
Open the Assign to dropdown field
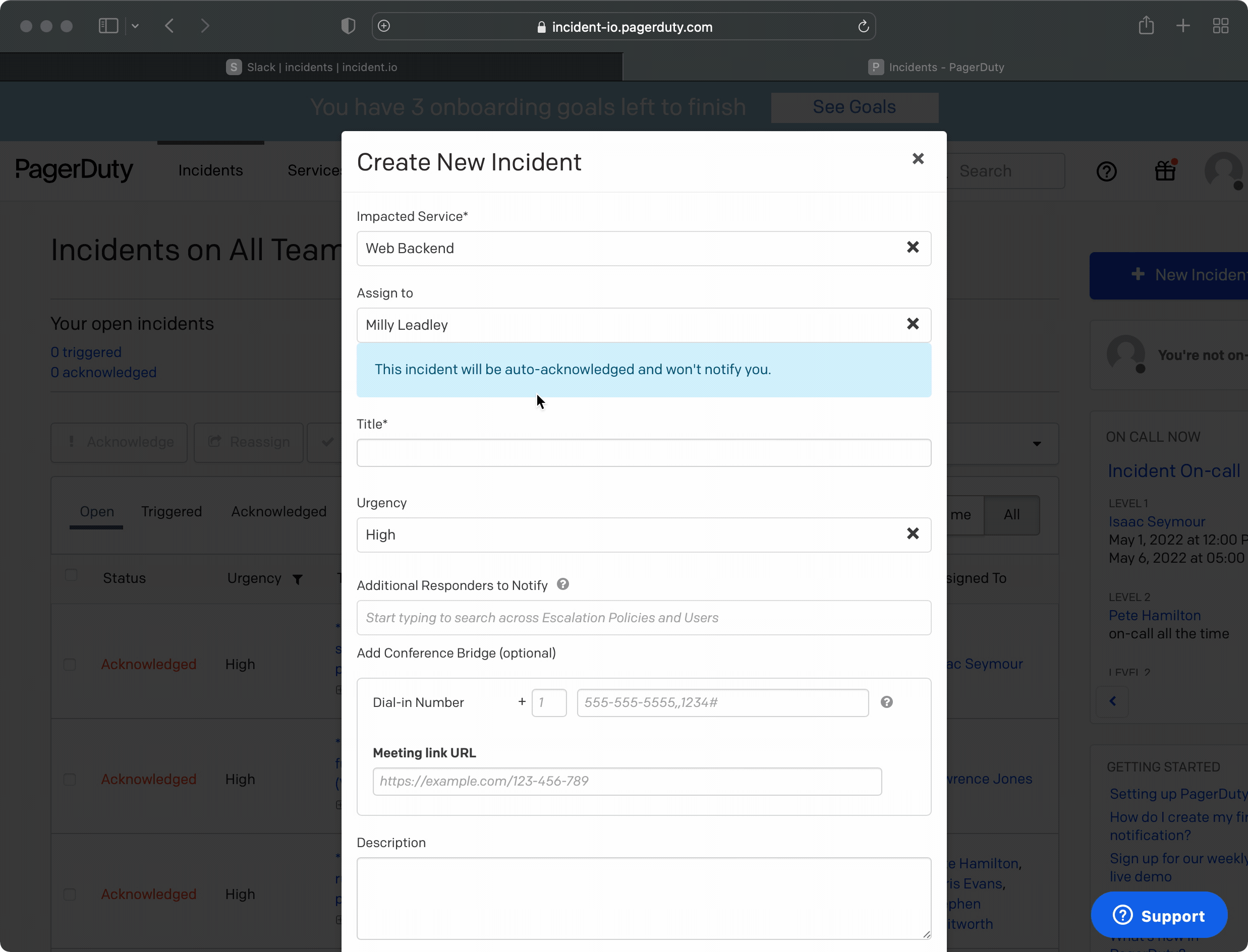[623, 325]
